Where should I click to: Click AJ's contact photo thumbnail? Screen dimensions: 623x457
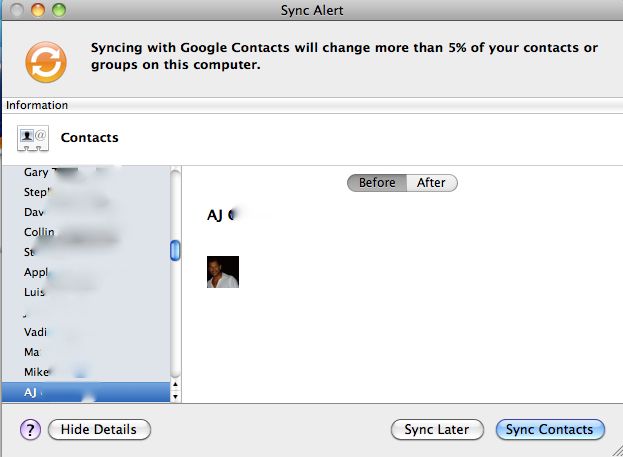tap(223, 272)
